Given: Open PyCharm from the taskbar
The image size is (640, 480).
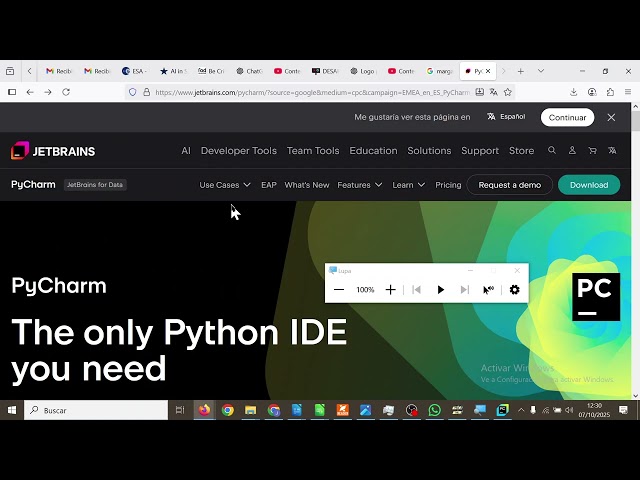Looking at the screenshot, I should point(502,410).
